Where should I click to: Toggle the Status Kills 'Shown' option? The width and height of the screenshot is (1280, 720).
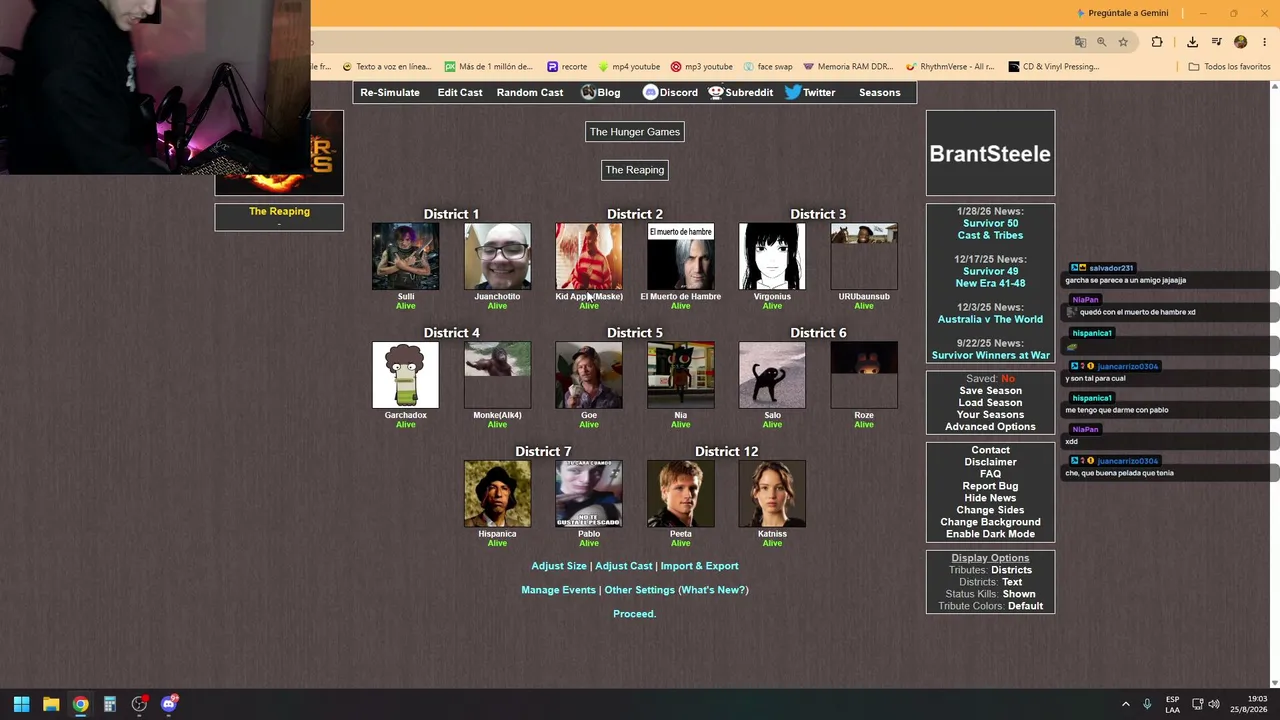[x=1019, y=594]
